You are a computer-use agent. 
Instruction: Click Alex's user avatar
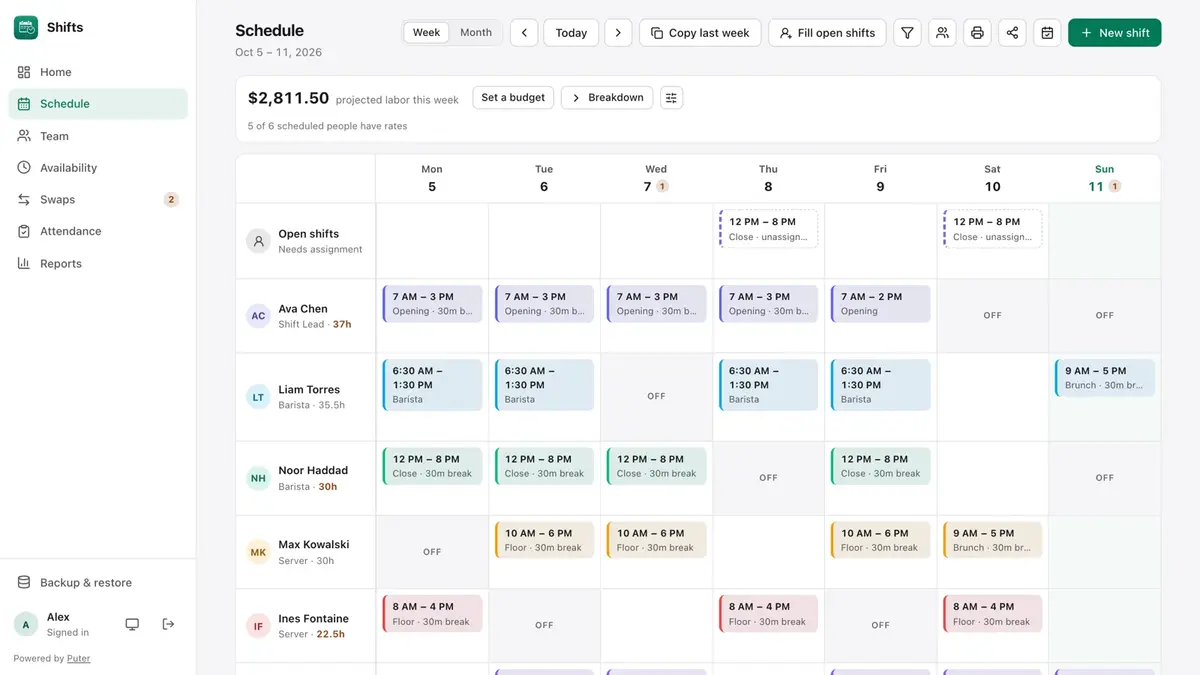point(26,624)
